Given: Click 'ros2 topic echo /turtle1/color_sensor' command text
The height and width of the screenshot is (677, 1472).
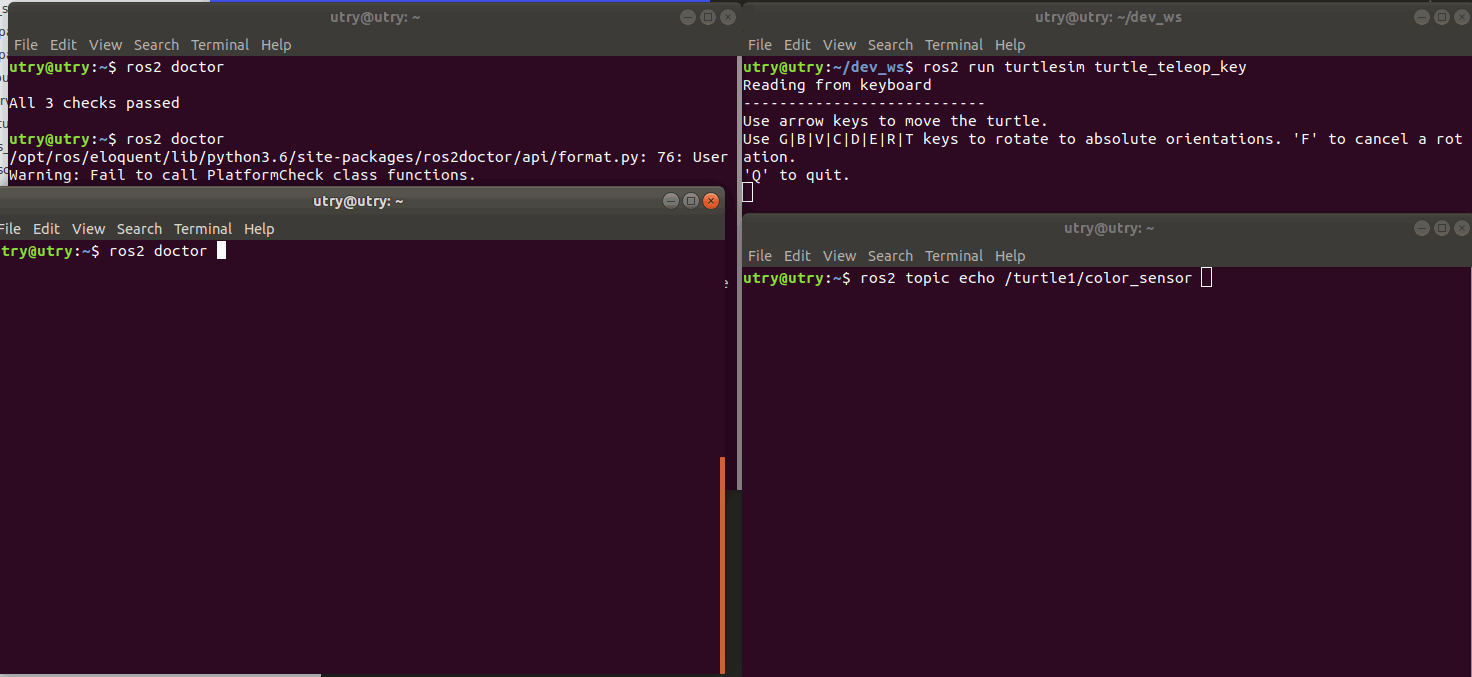Looking at the screenshot, I should tap(1026, 278).
